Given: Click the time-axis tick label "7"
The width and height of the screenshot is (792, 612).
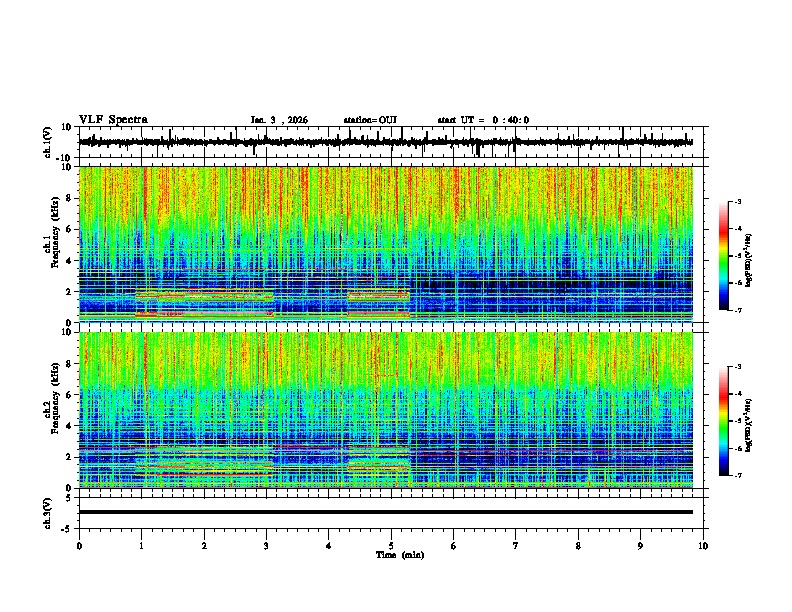Looking at the screenshot, I should (x=516, y=546).
